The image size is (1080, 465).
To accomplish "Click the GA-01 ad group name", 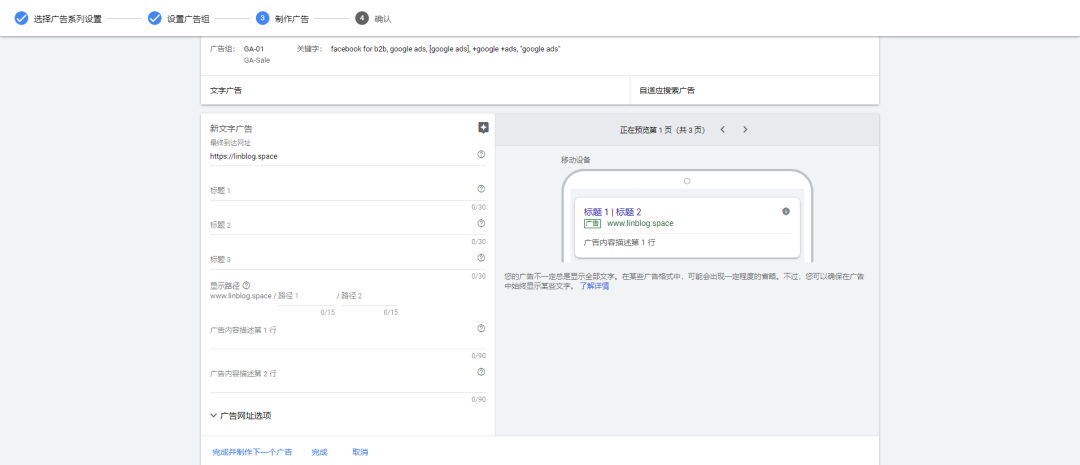I will coord(253,49).
